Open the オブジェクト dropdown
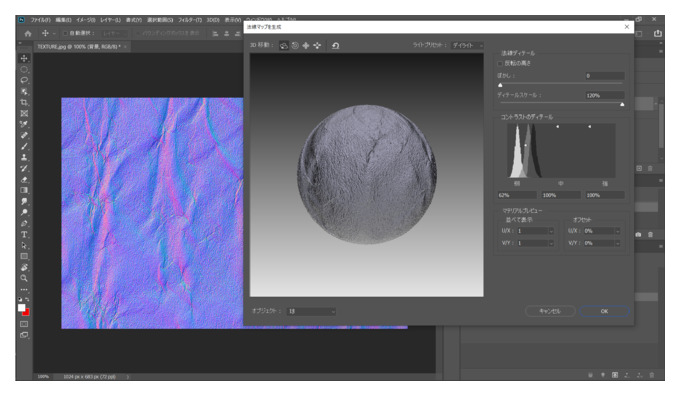This screenshot has height=396, width=680. click(x=311, y=311)
